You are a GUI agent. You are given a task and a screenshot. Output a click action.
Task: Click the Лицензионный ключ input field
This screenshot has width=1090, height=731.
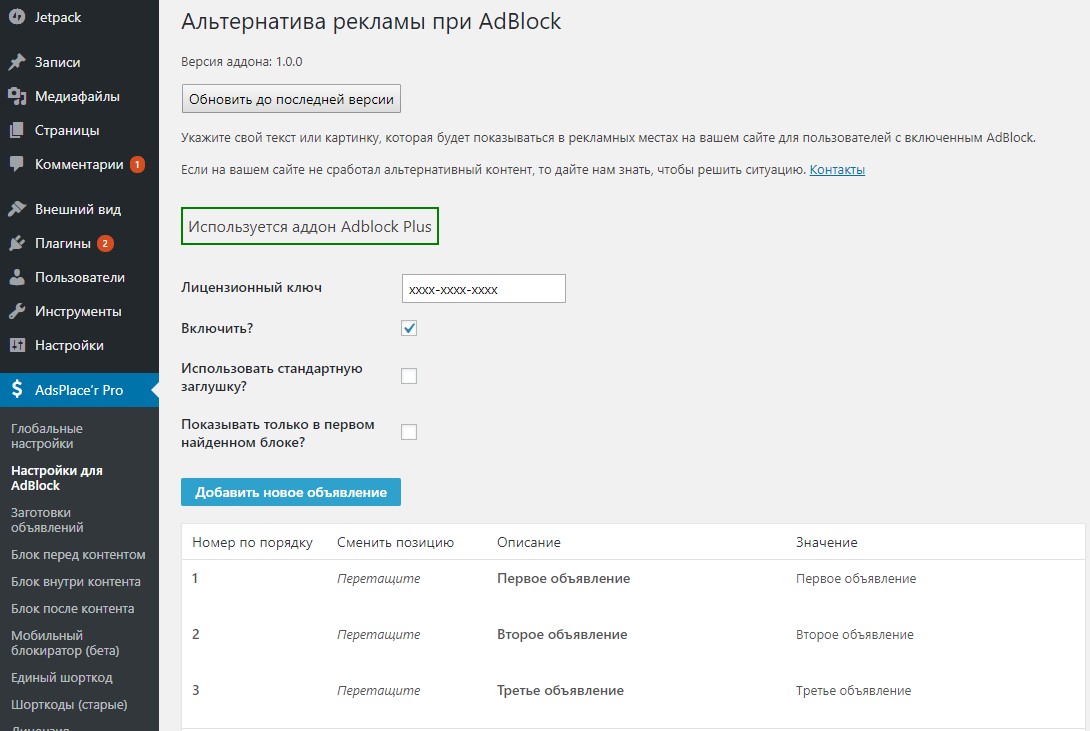(483, 288)
